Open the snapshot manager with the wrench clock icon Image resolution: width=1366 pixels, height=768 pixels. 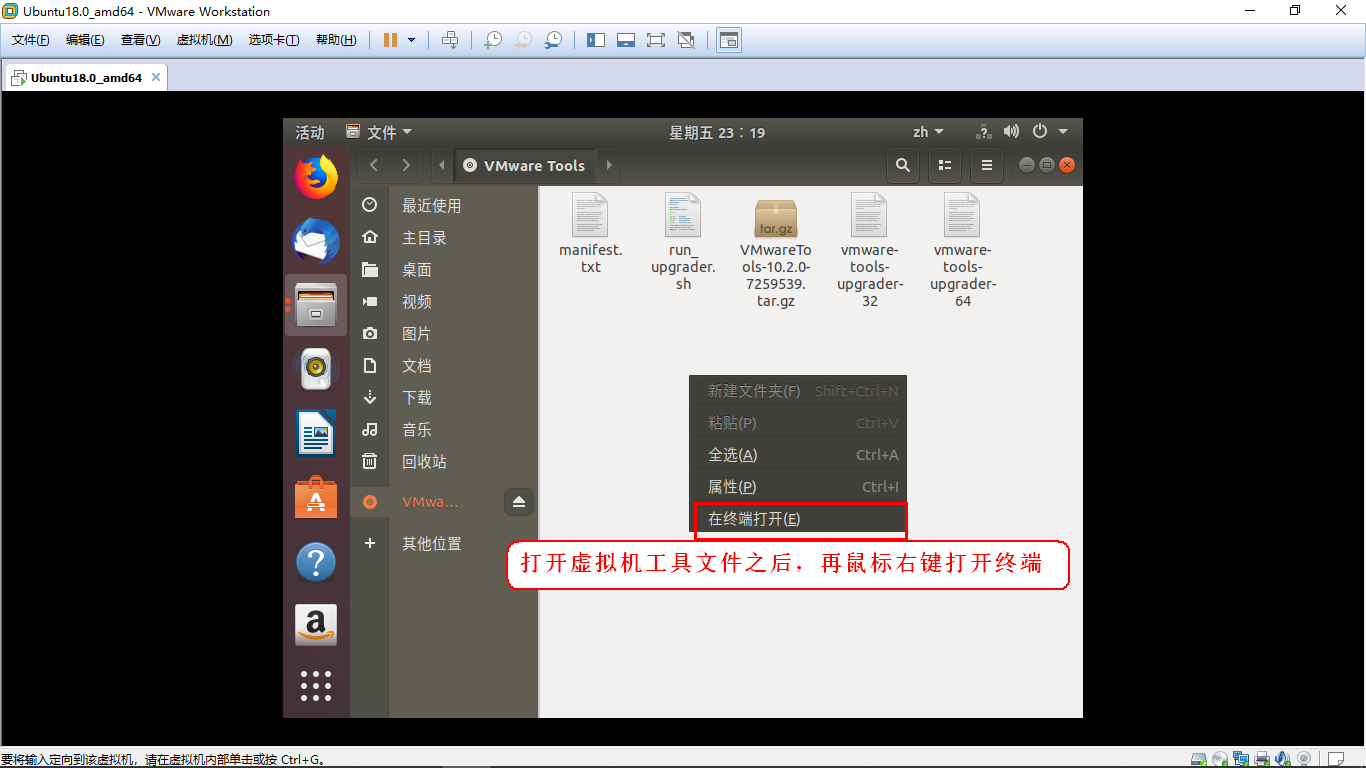[x=553, y=40]
